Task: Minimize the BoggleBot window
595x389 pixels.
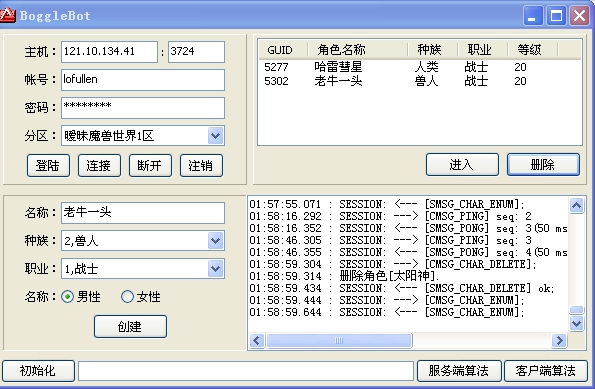Action: point(532,16)
